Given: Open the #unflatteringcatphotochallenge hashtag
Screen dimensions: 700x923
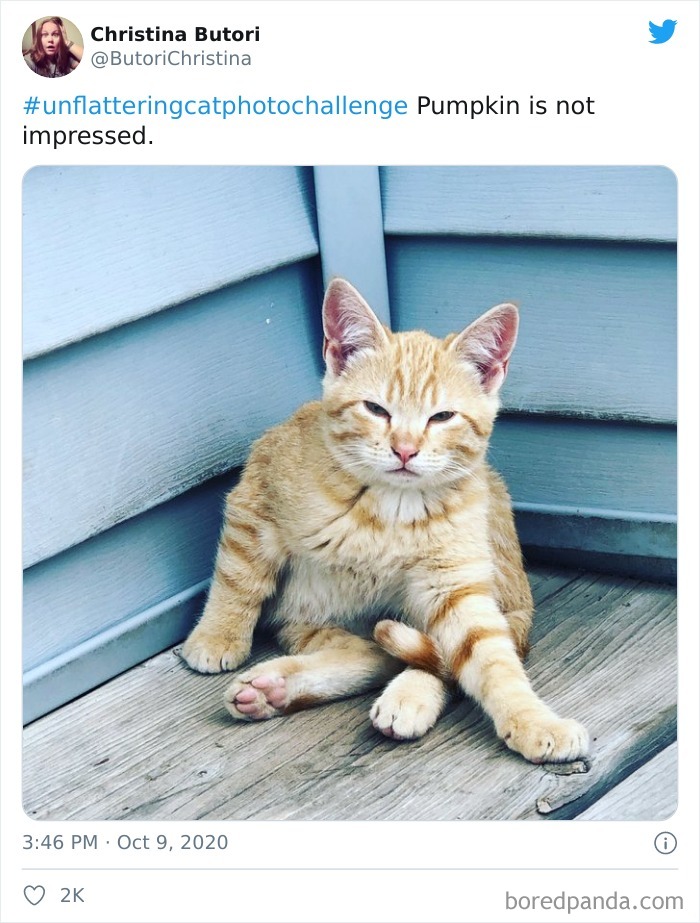Looking at the screenshot, I should (212, 104).
